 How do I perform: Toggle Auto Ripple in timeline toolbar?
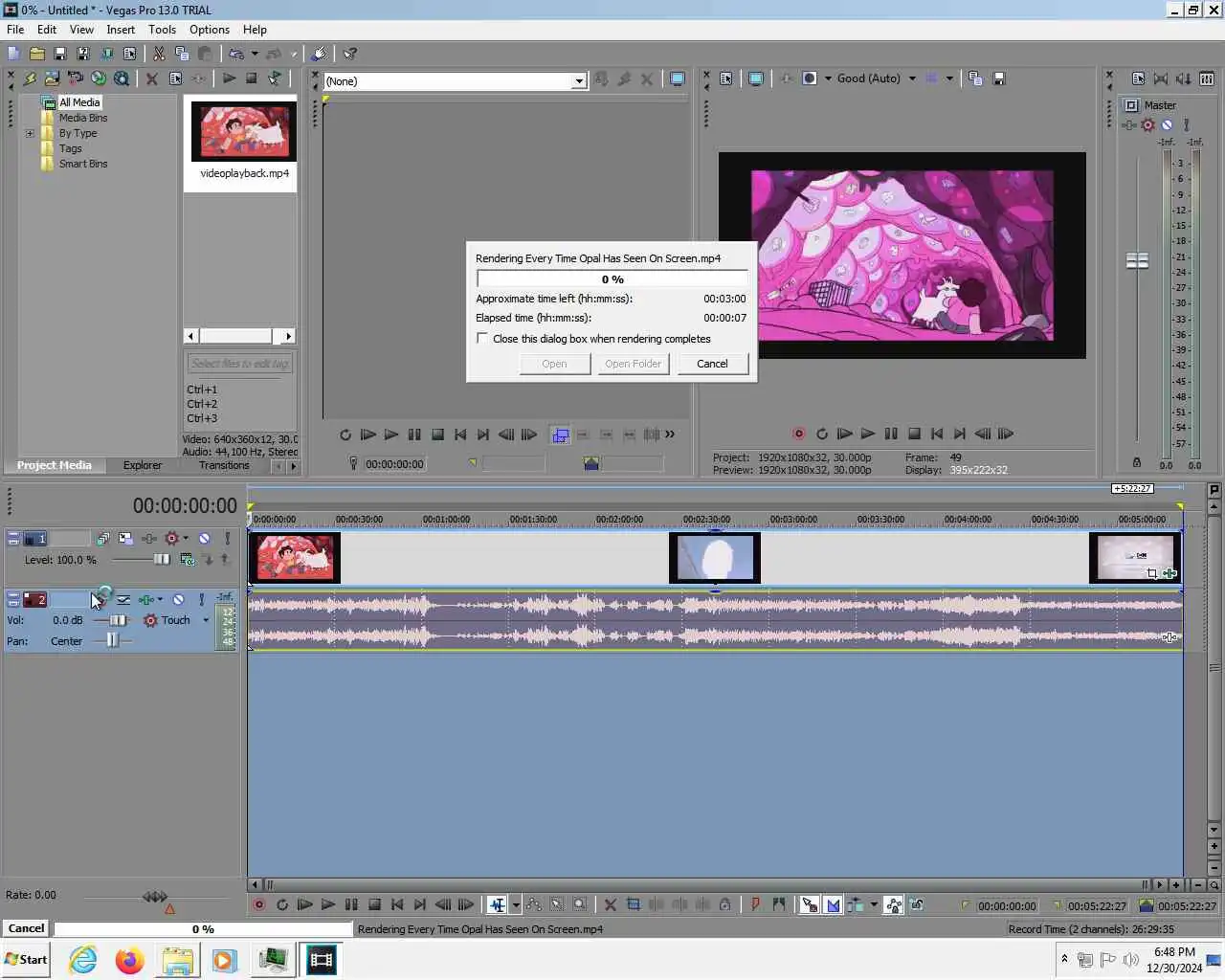(856, 904)
